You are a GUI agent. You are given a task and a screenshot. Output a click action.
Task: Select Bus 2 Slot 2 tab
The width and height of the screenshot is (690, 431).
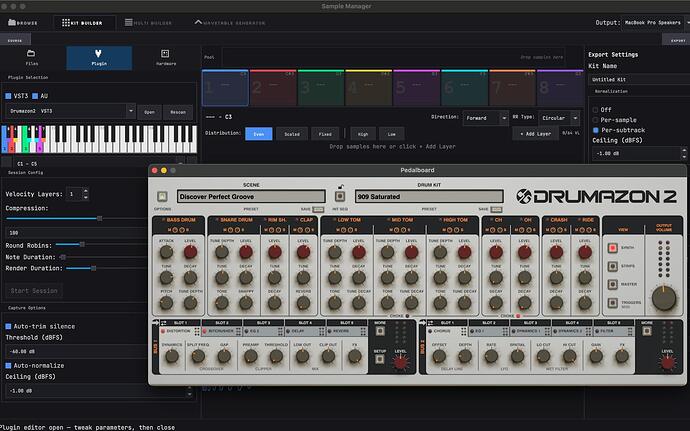tap(488, 323)
